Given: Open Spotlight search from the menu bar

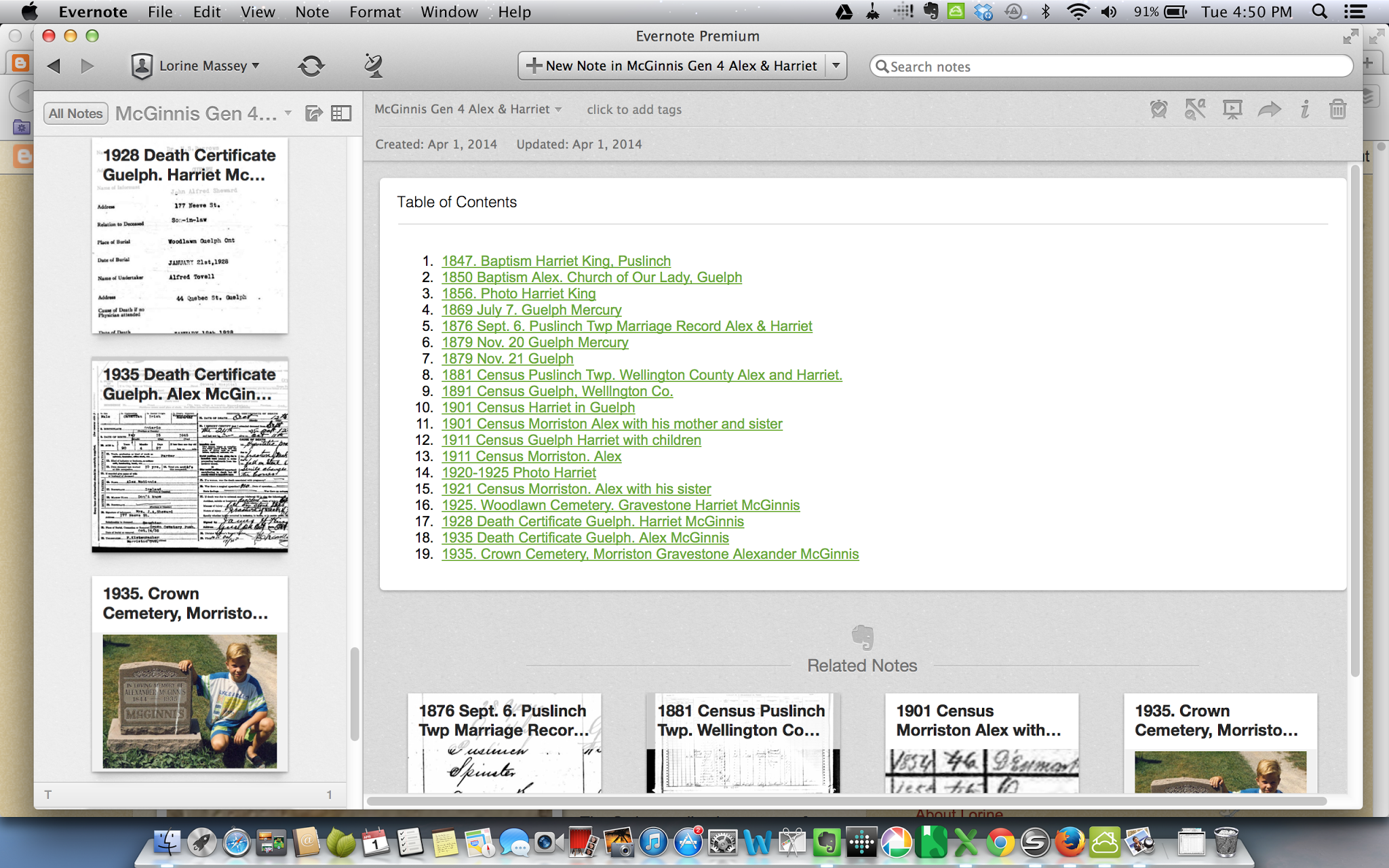Looking at the screenshot, I should (x=1318, y=12).
